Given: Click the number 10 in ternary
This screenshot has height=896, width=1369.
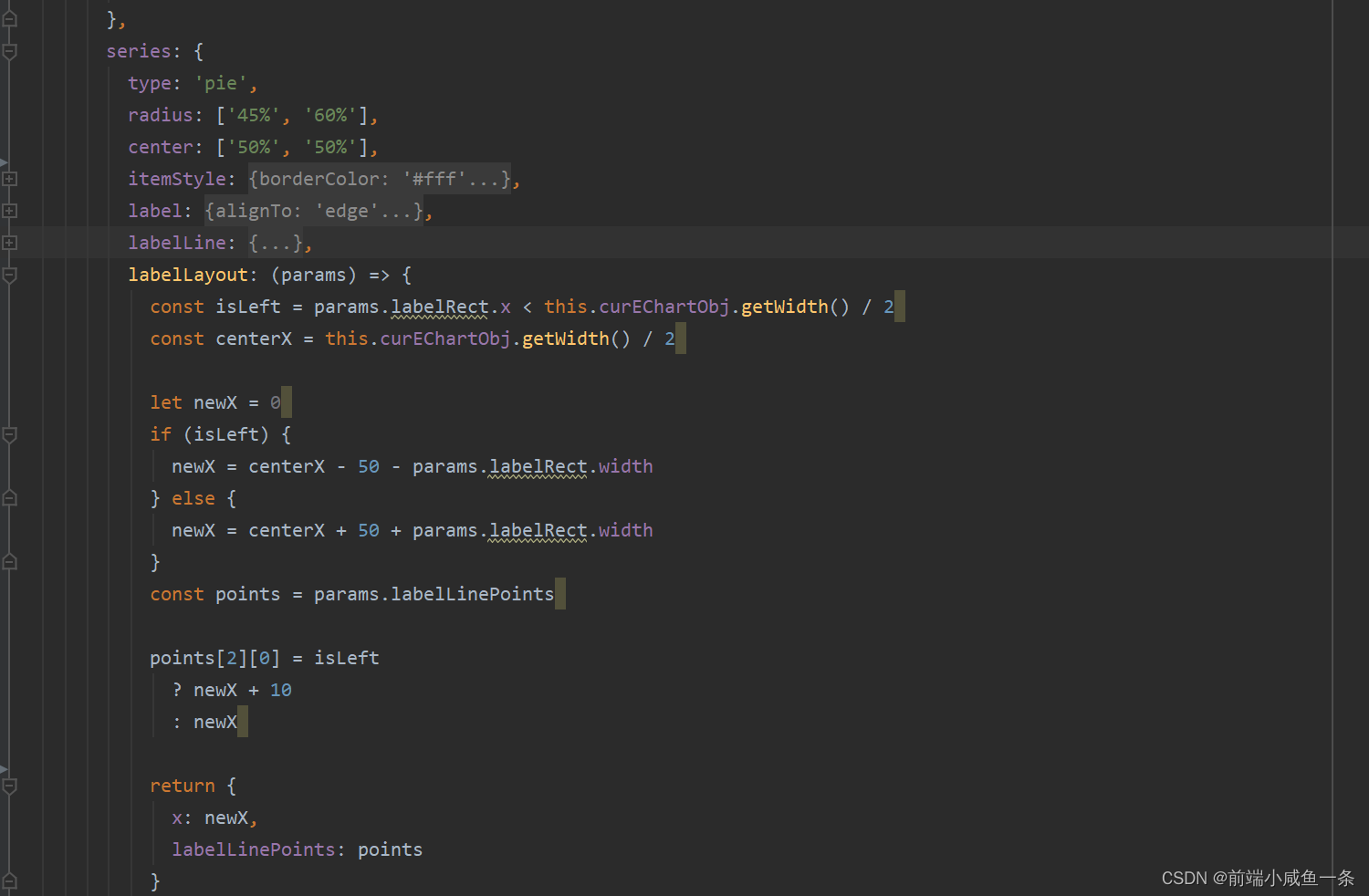Looking at the screenshot, I should coord(281,690).
